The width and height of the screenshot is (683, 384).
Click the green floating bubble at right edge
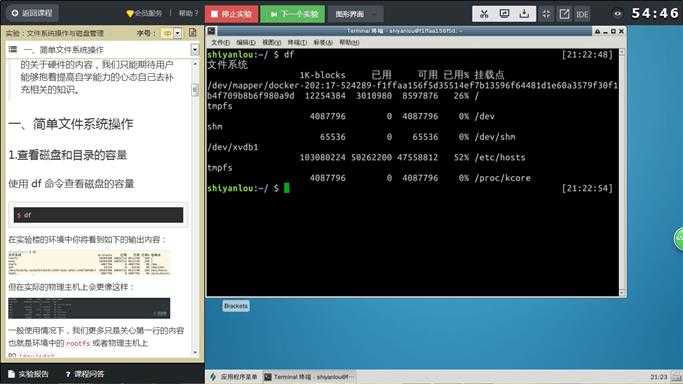tap(678, 239)
